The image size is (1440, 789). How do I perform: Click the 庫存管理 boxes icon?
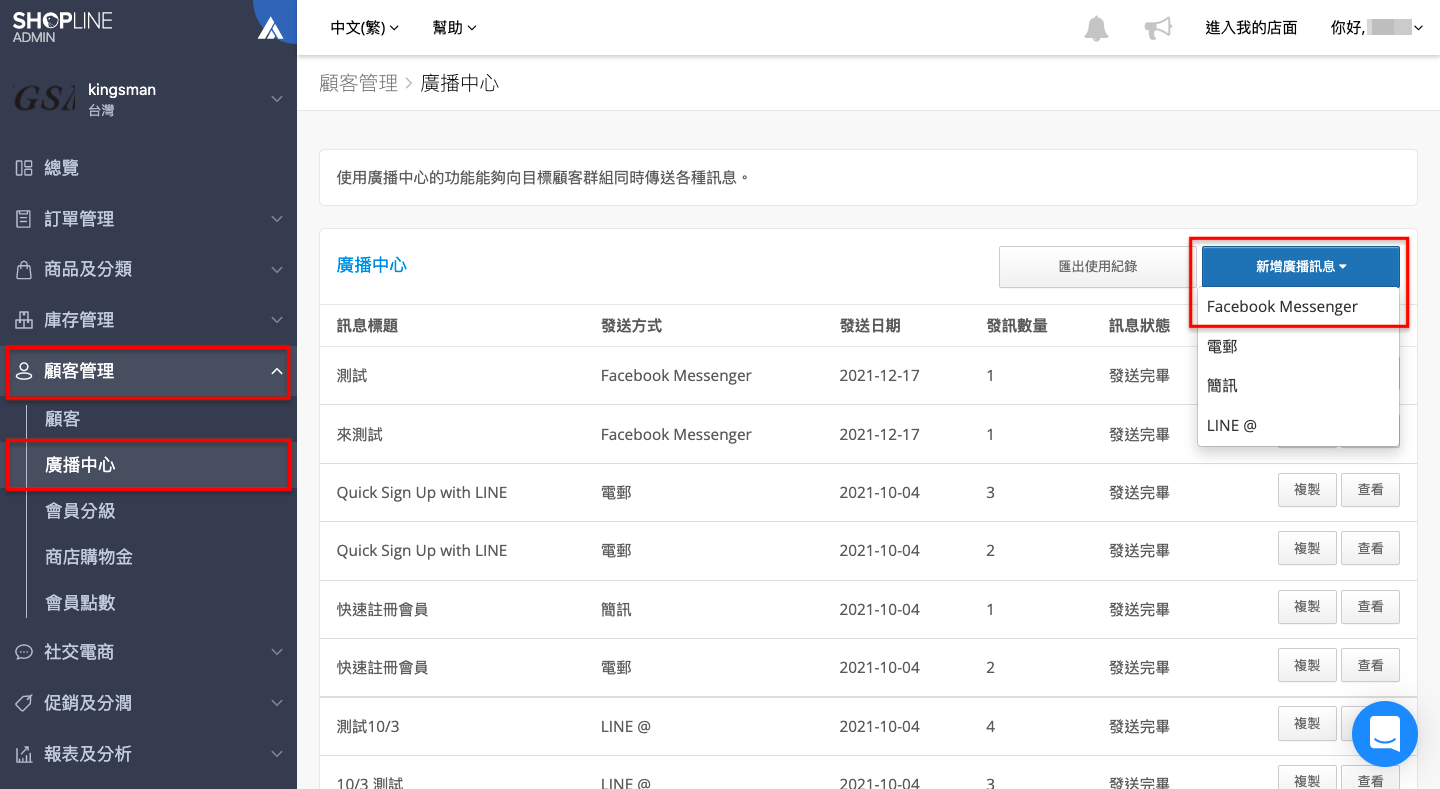(x=24, y=320)
